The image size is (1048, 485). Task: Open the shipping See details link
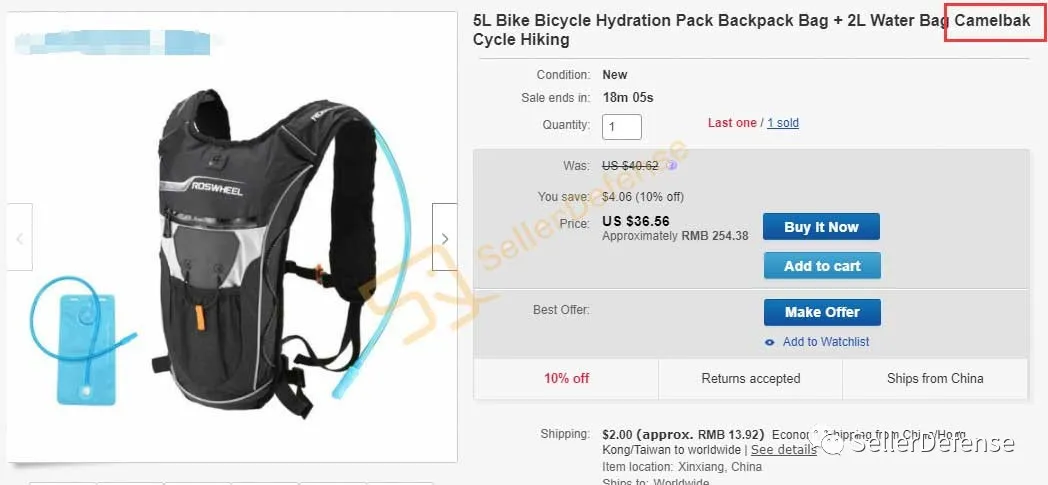coord(783,450)
